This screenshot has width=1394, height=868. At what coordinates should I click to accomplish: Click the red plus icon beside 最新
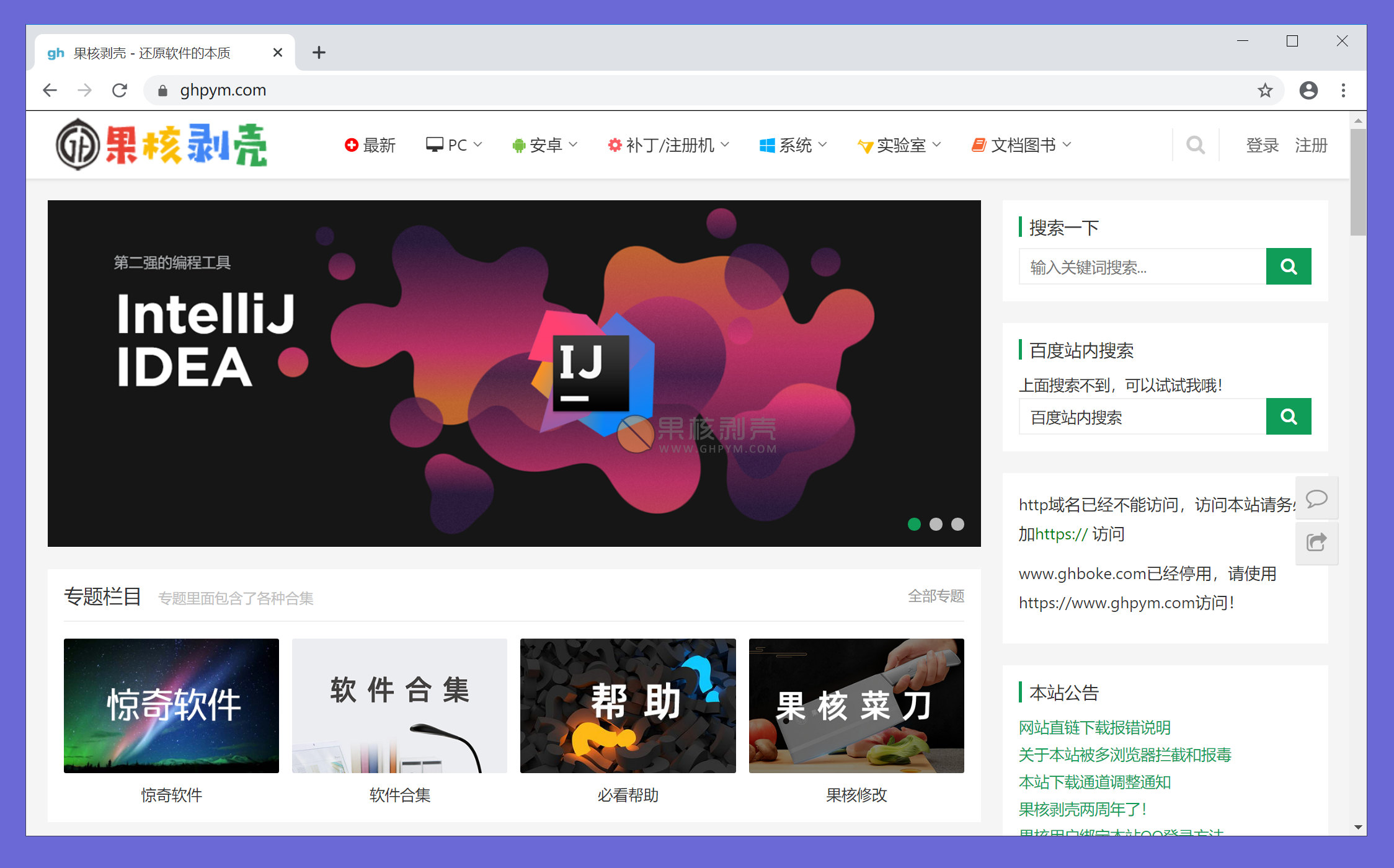coord(351,145)
